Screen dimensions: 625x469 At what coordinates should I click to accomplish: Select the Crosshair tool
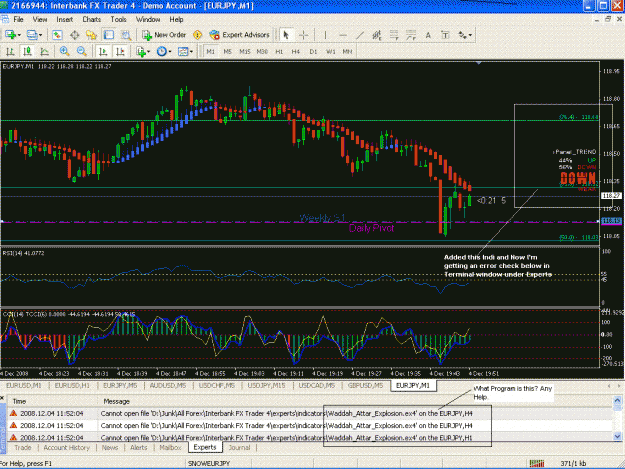[x=304, y=35]
